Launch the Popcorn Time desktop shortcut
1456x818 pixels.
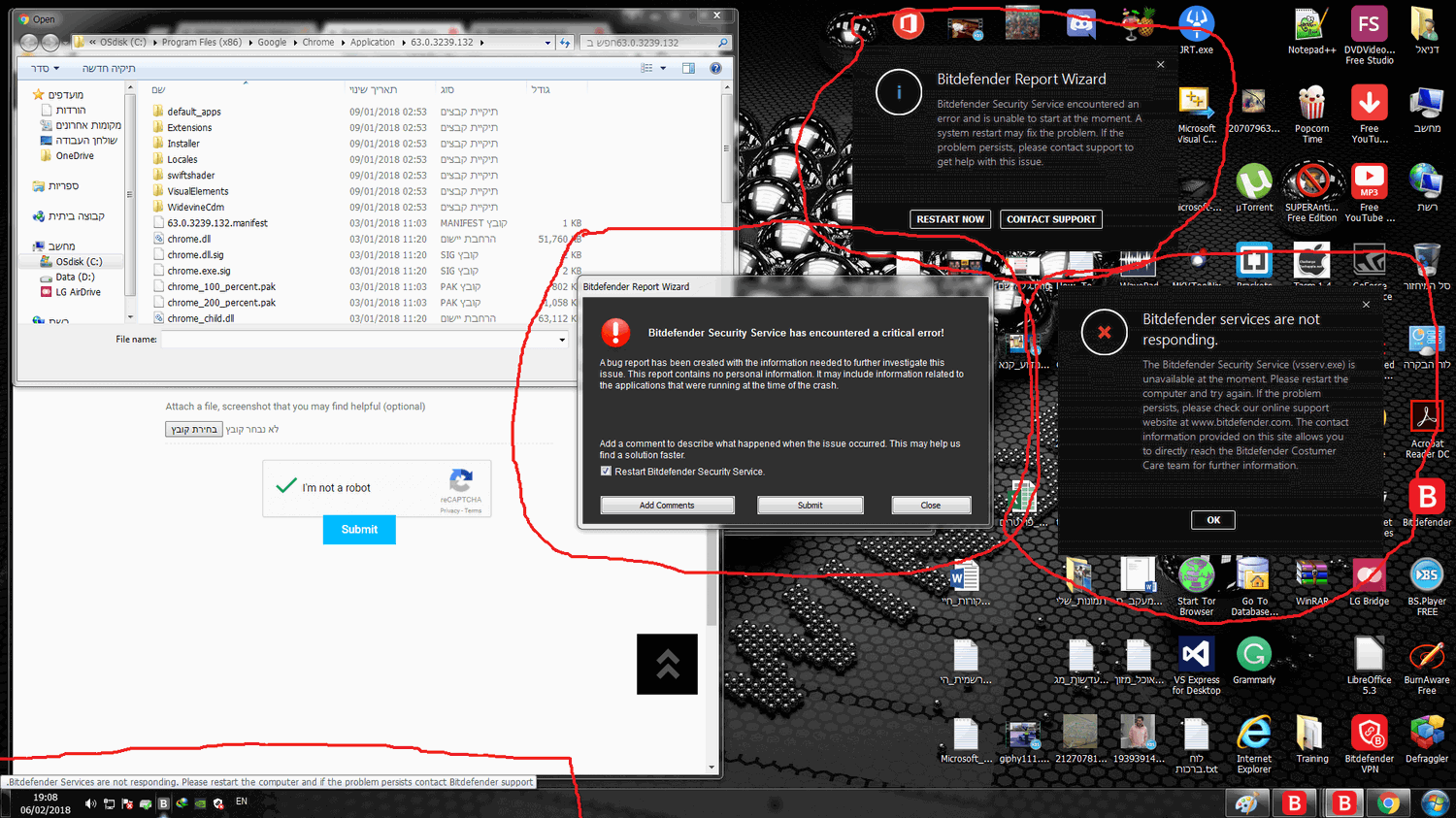pos(1311,115)
